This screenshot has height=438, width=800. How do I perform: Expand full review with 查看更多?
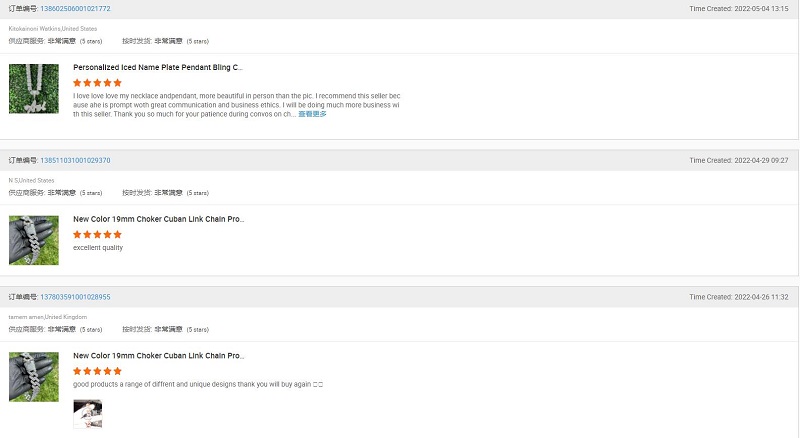(312, 114)
